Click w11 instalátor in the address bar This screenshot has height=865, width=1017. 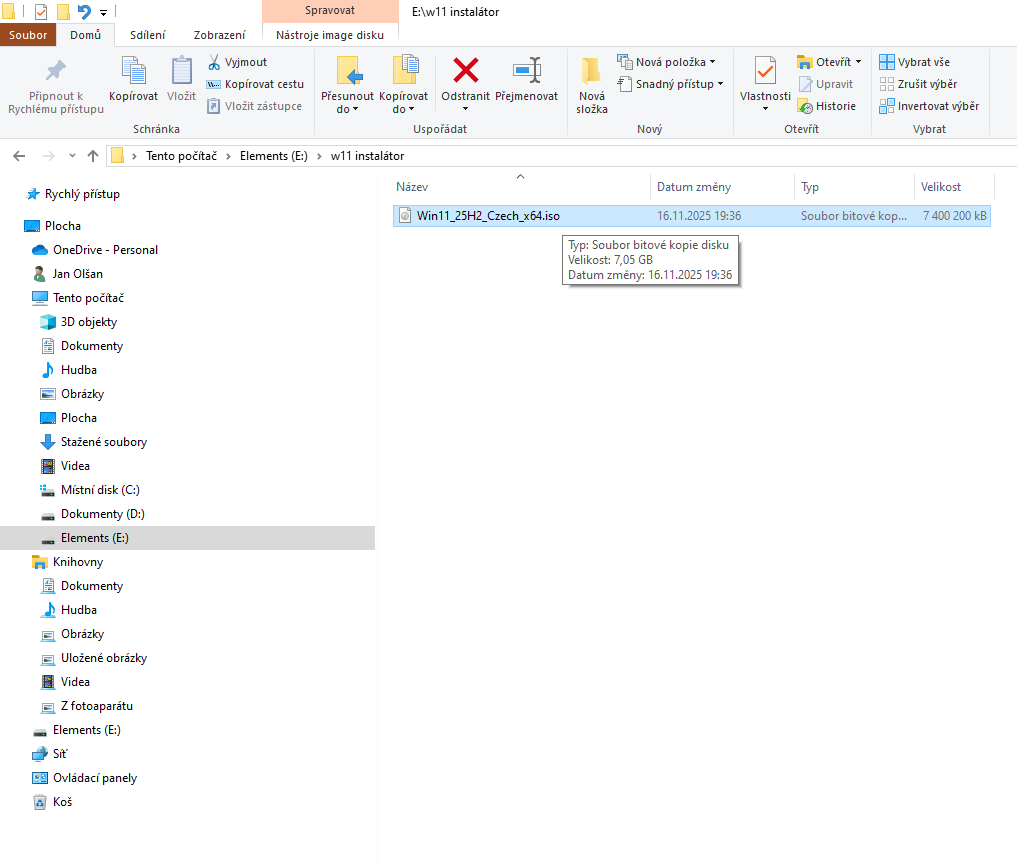tap(367, 156)
